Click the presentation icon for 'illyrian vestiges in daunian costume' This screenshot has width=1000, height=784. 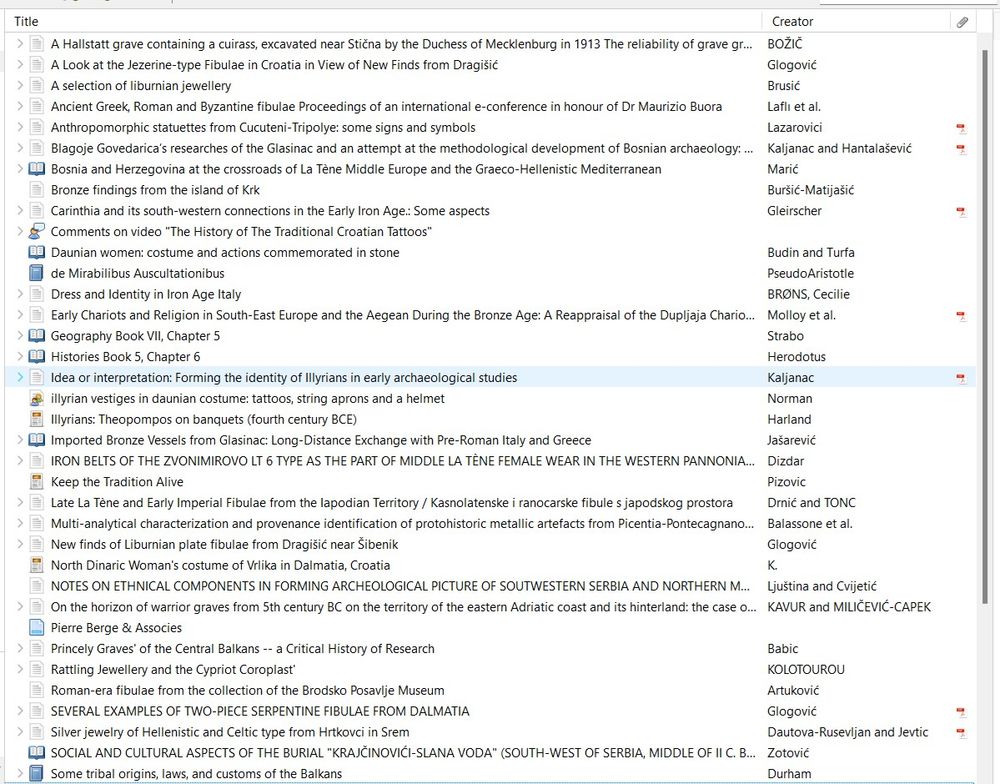[37, 399]
